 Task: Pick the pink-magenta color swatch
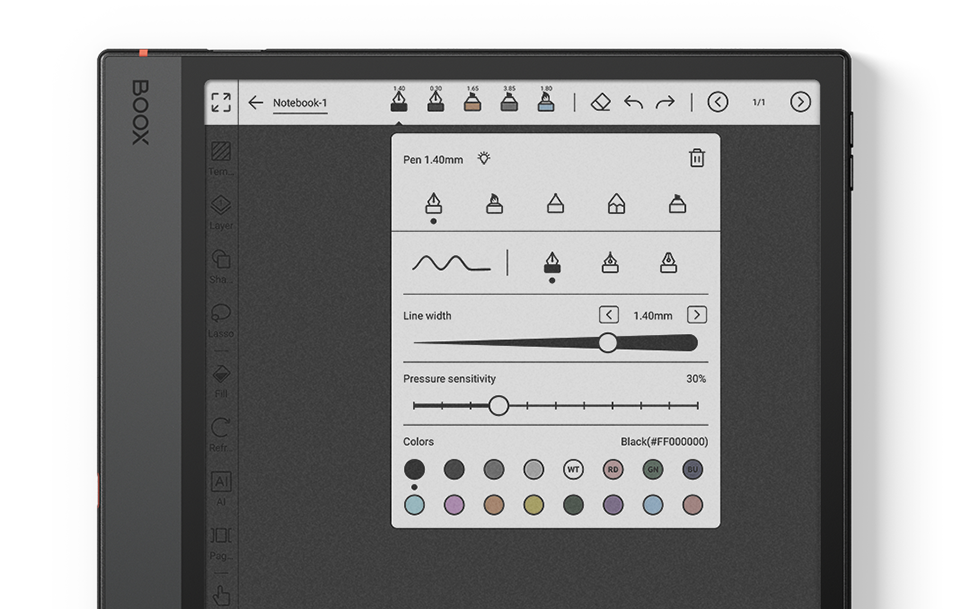coord(454,505)
